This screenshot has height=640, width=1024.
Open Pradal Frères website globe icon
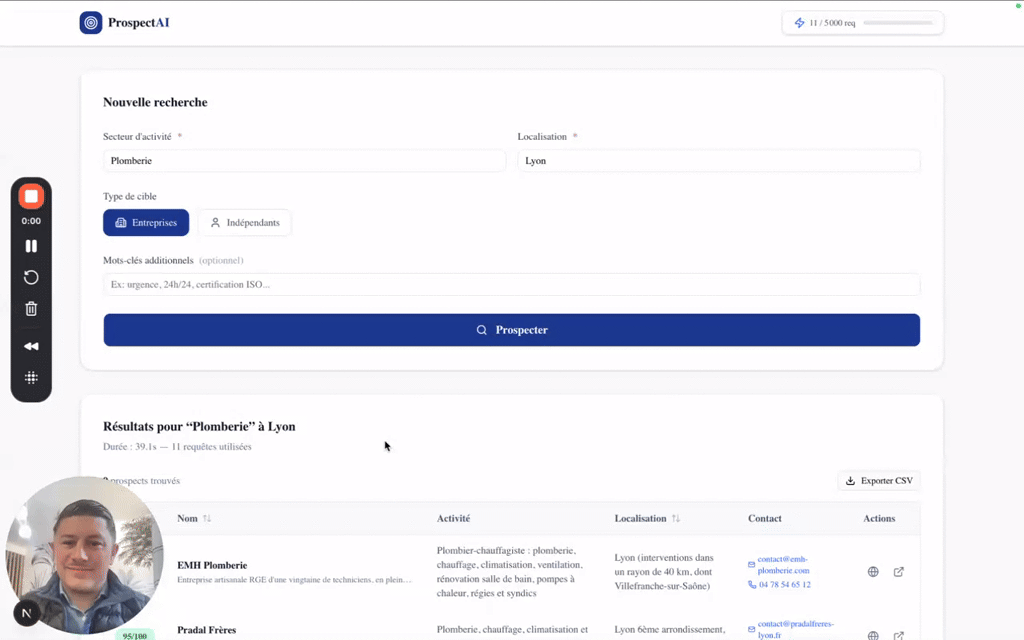click(873, 635)
